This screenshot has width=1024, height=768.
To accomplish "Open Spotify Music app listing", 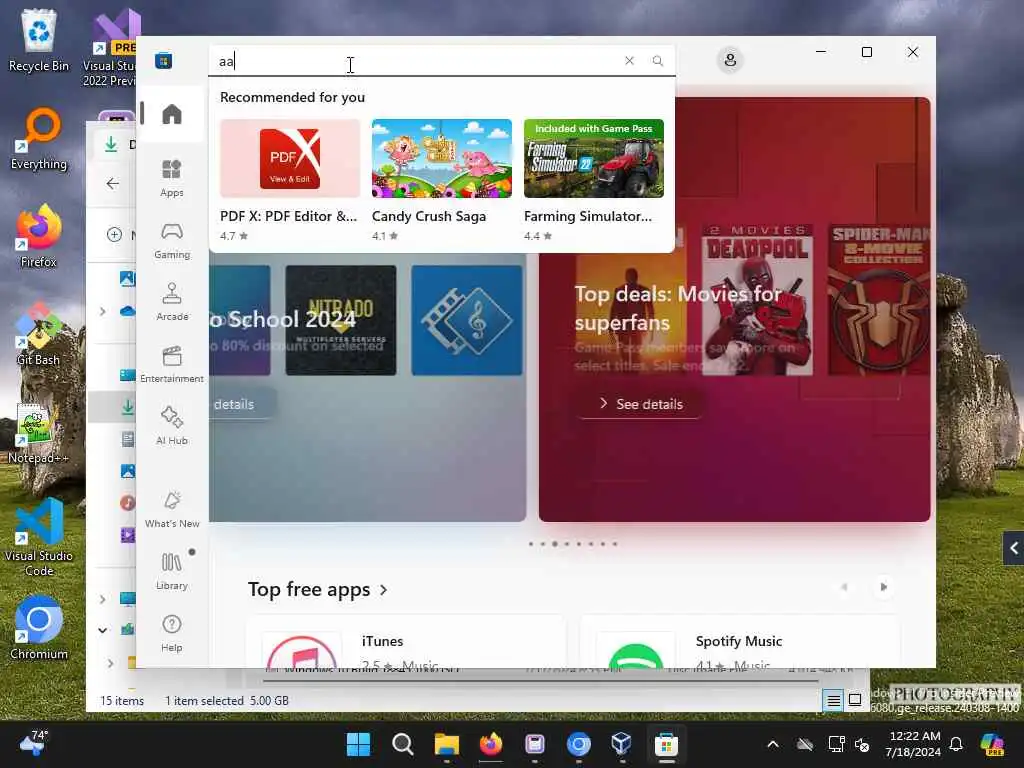I will (739, 643).
